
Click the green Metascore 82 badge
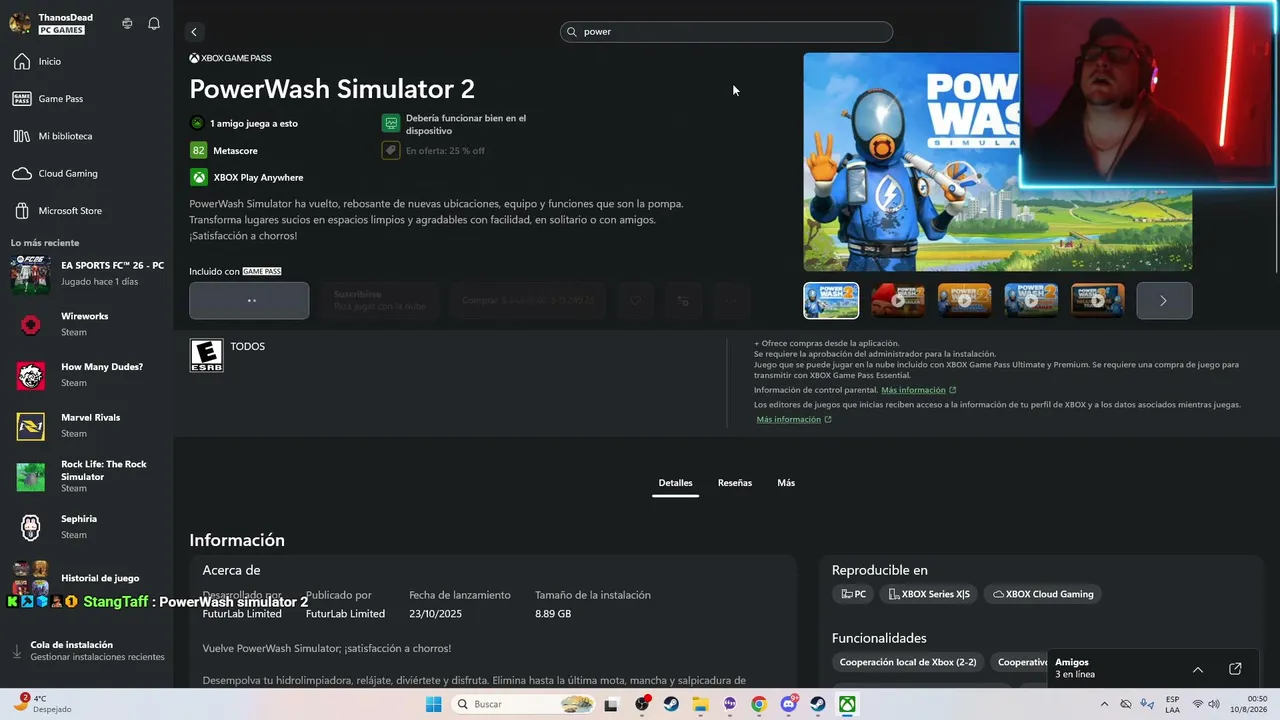coord(199,150)
